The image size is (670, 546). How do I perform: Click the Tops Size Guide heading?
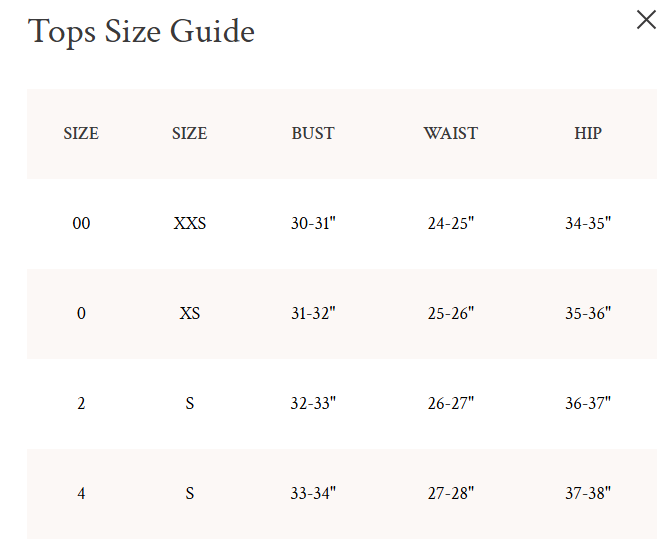[x=141, y=31]
